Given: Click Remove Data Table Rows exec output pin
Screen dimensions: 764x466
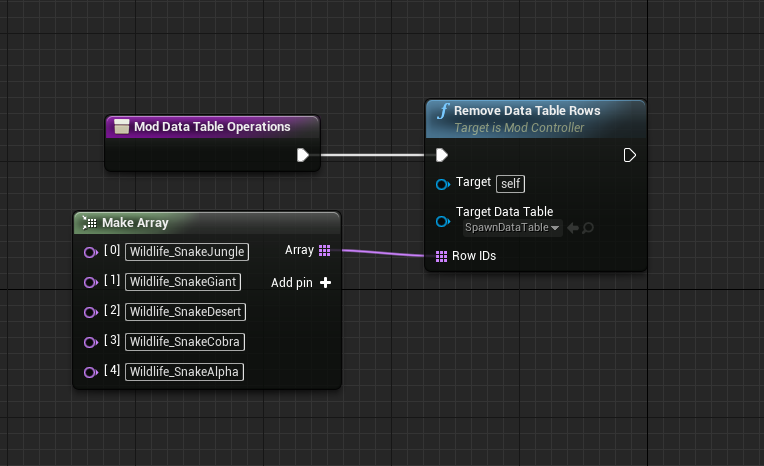Looking at the screenshot, I should (630, 155).
